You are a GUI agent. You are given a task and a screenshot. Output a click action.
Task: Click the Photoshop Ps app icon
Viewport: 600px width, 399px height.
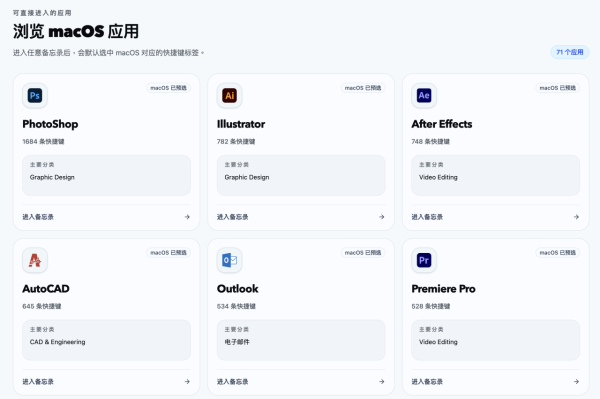point(35,96)
